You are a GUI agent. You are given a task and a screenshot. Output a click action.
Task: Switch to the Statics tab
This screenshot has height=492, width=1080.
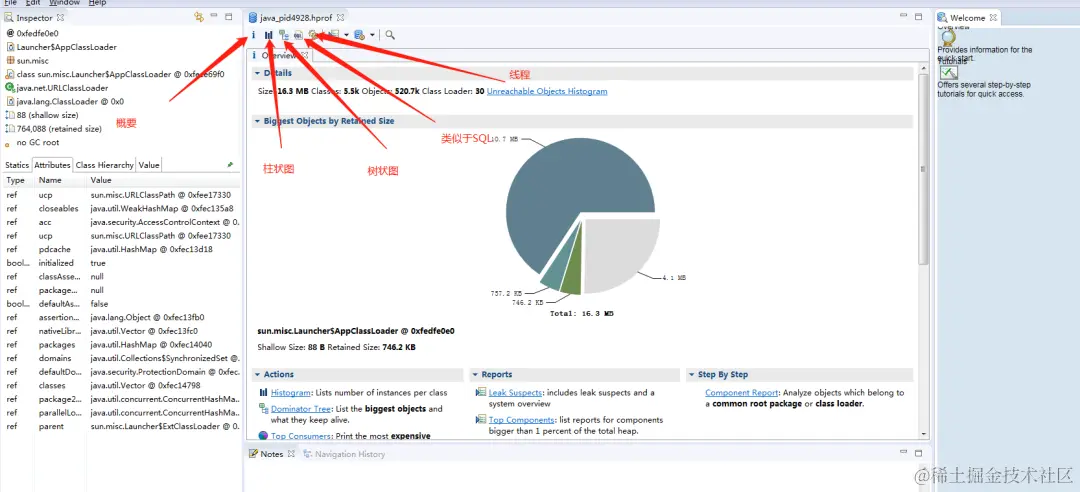click(x=17, y=165)
